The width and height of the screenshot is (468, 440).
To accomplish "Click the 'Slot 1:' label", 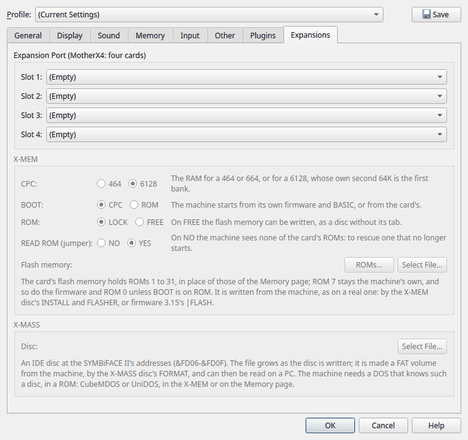I will (31, 77).
